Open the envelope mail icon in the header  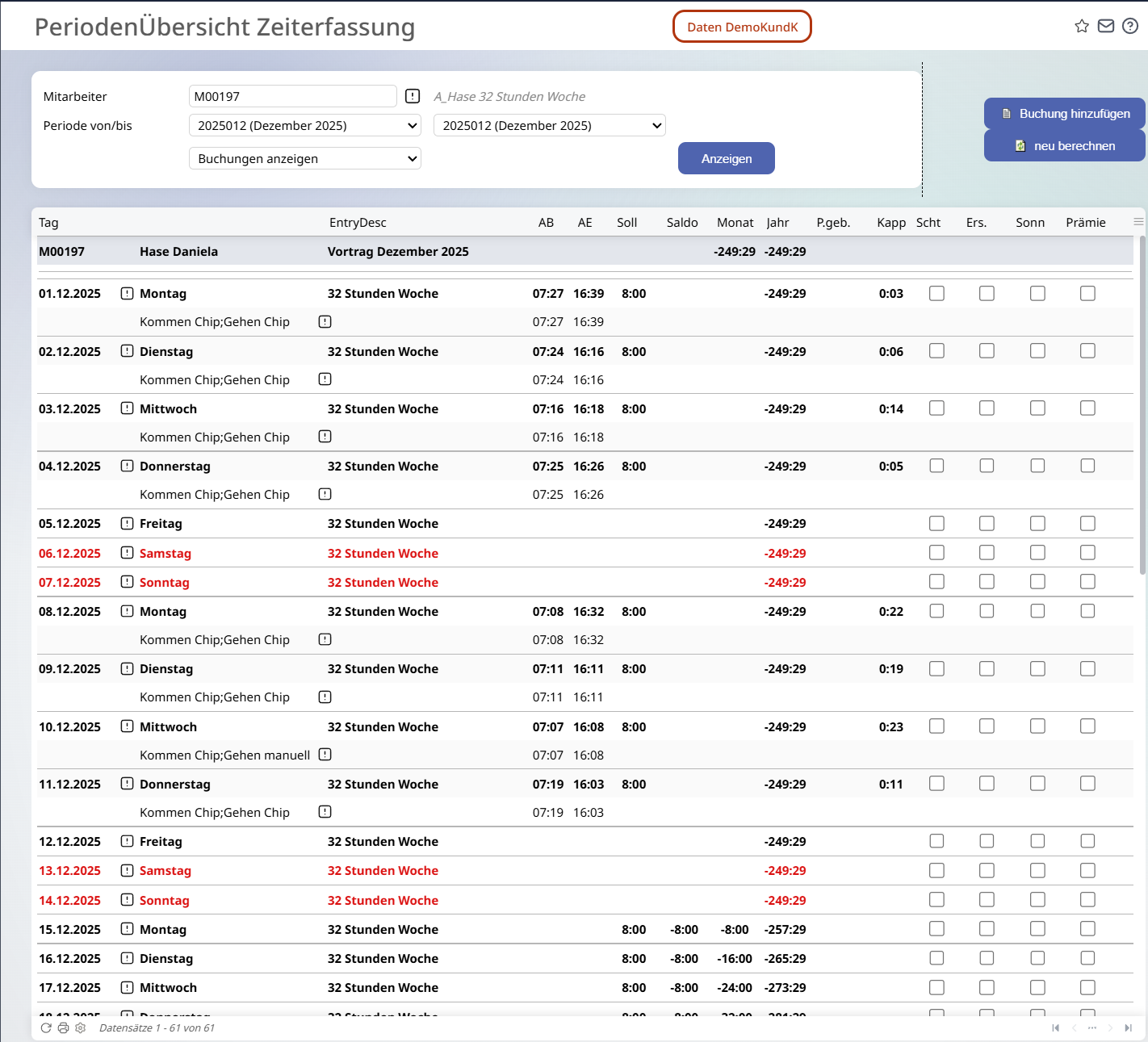(1106, 27)
